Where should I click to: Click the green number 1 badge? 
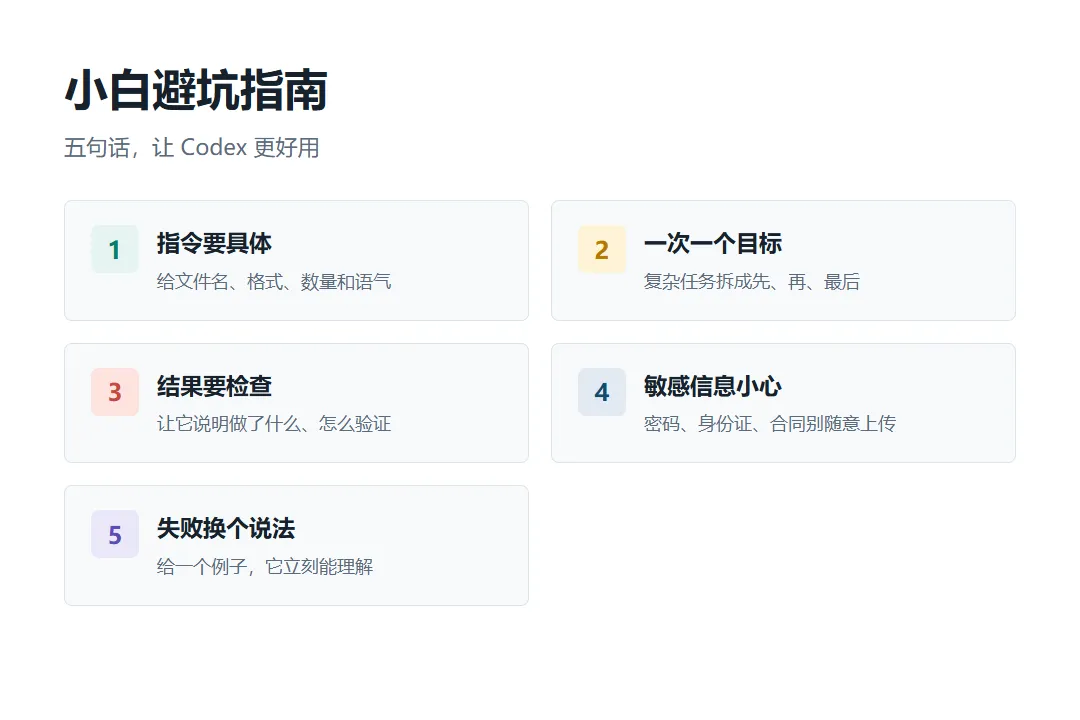coord(115,249)
